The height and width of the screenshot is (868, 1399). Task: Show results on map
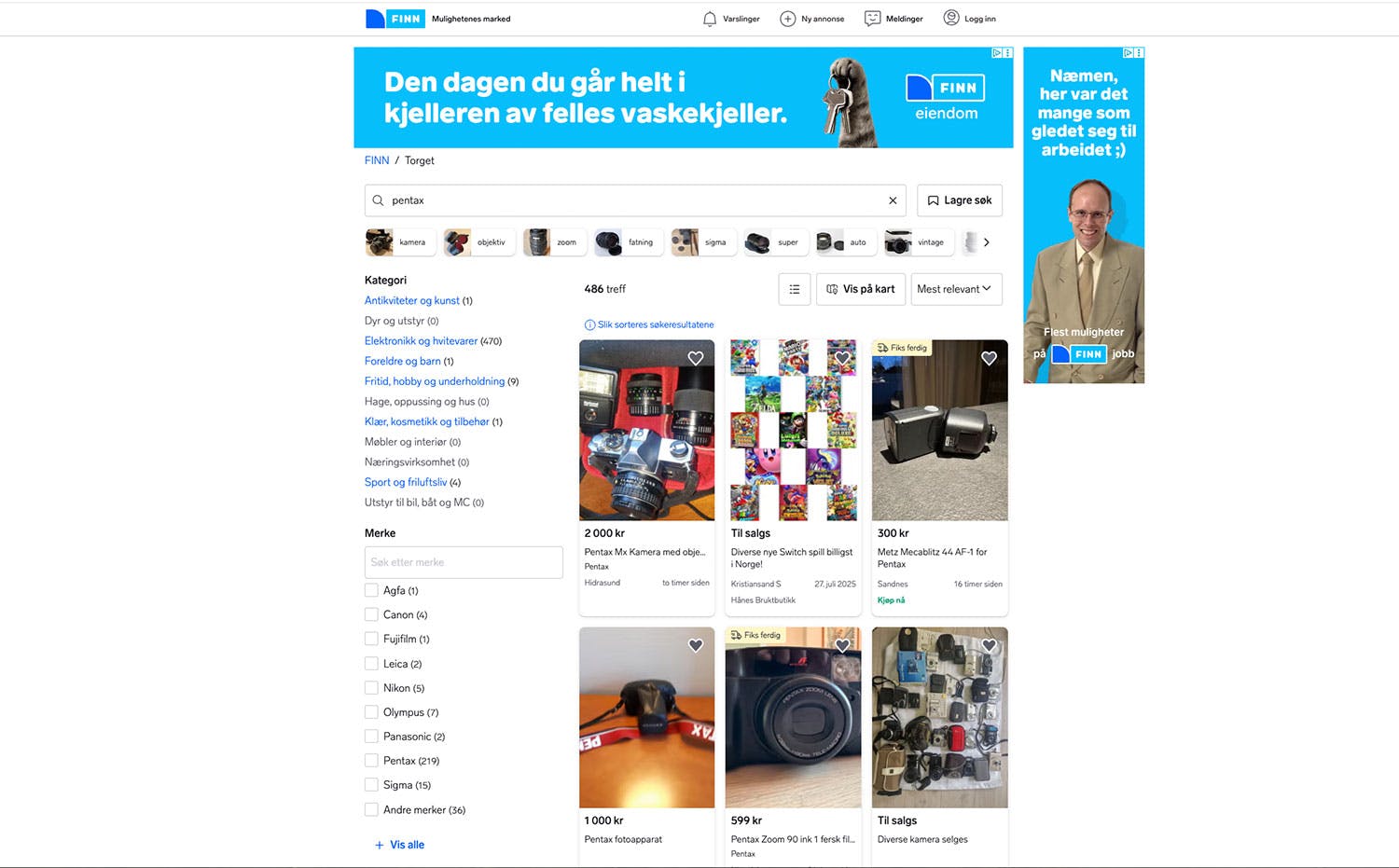point(860,289)
